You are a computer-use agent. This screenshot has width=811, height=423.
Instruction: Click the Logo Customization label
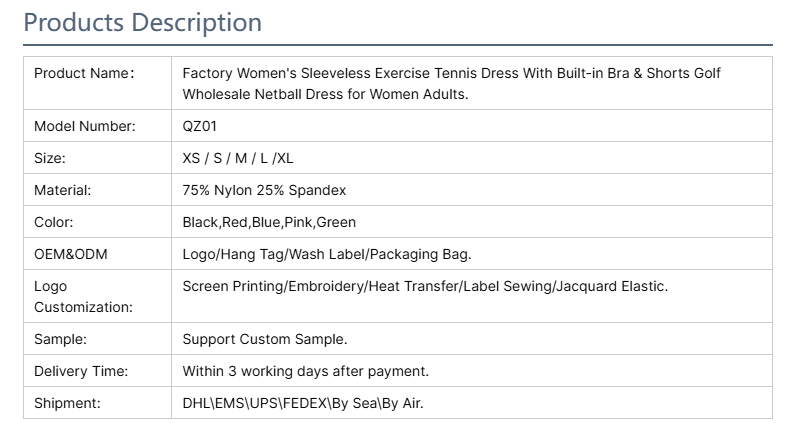tap(83, 297)
